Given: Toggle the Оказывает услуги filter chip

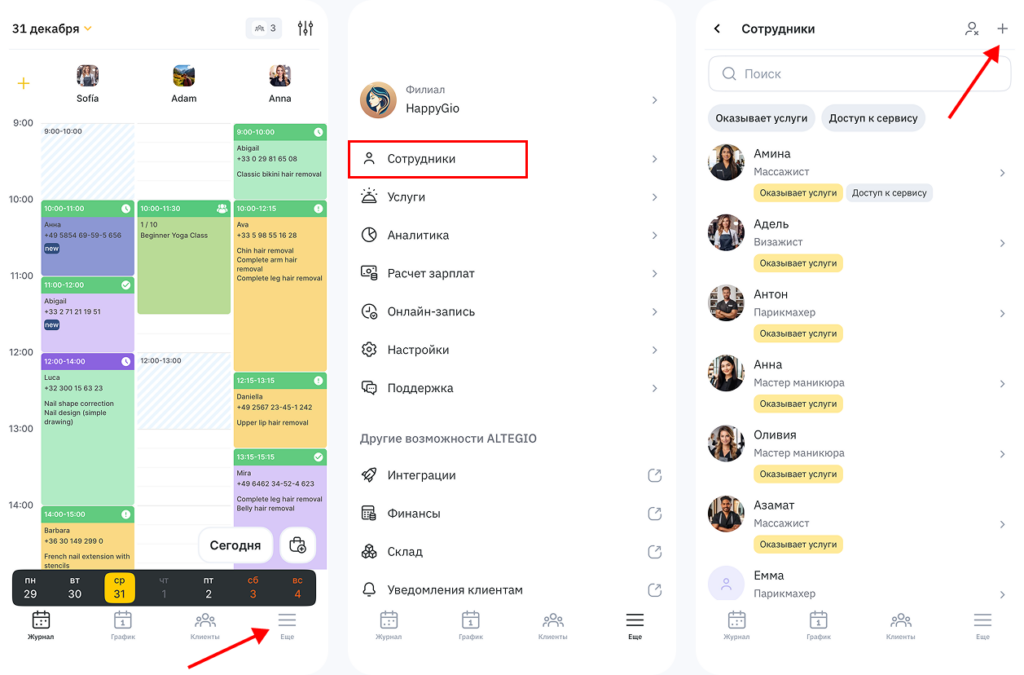Looking at the screenshot, I should [761, 118].
